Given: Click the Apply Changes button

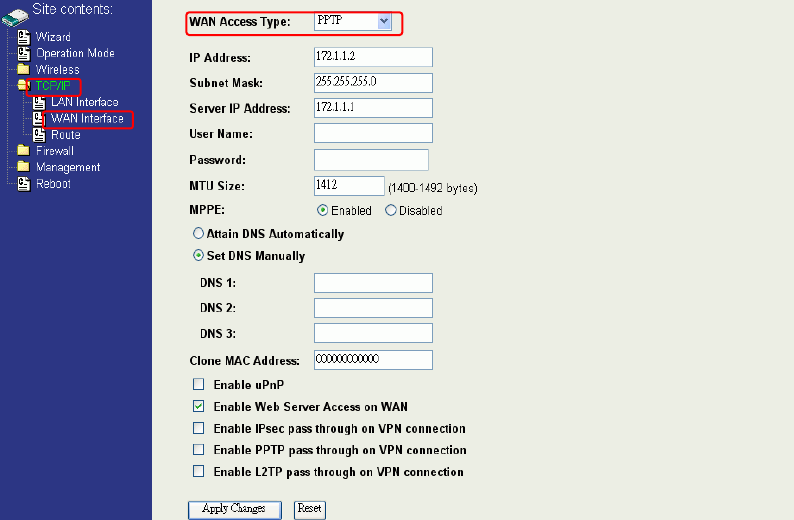Looking at the screenshot, I should click(234, 509).
